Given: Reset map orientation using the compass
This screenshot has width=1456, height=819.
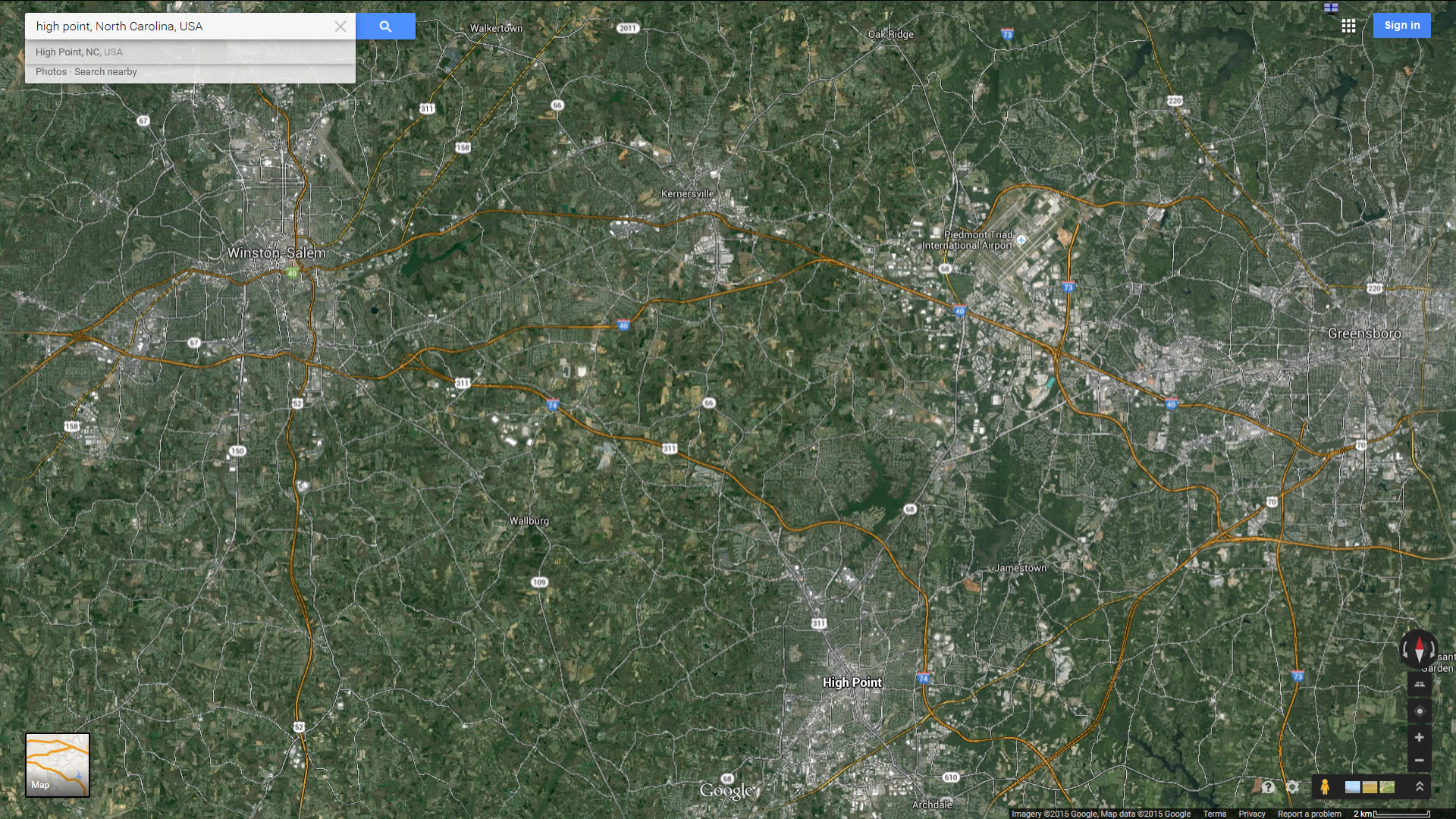Looking at the screenshot, I should point(1419,650).
